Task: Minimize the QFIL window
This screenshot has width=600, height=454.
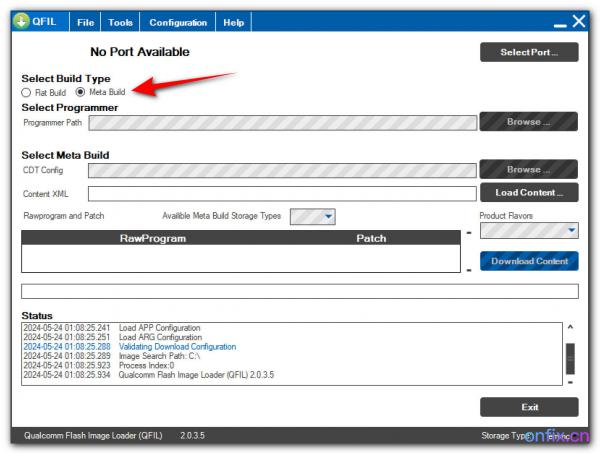Action: point(560,24)
